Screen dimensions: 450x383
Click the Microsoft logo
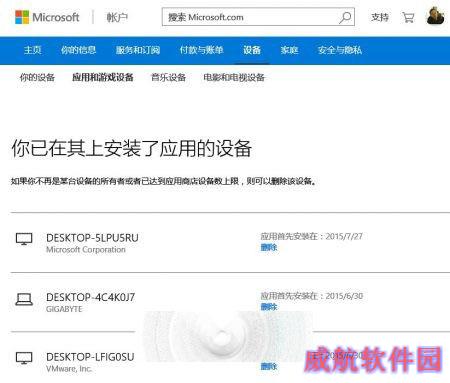tap(47, 17)
